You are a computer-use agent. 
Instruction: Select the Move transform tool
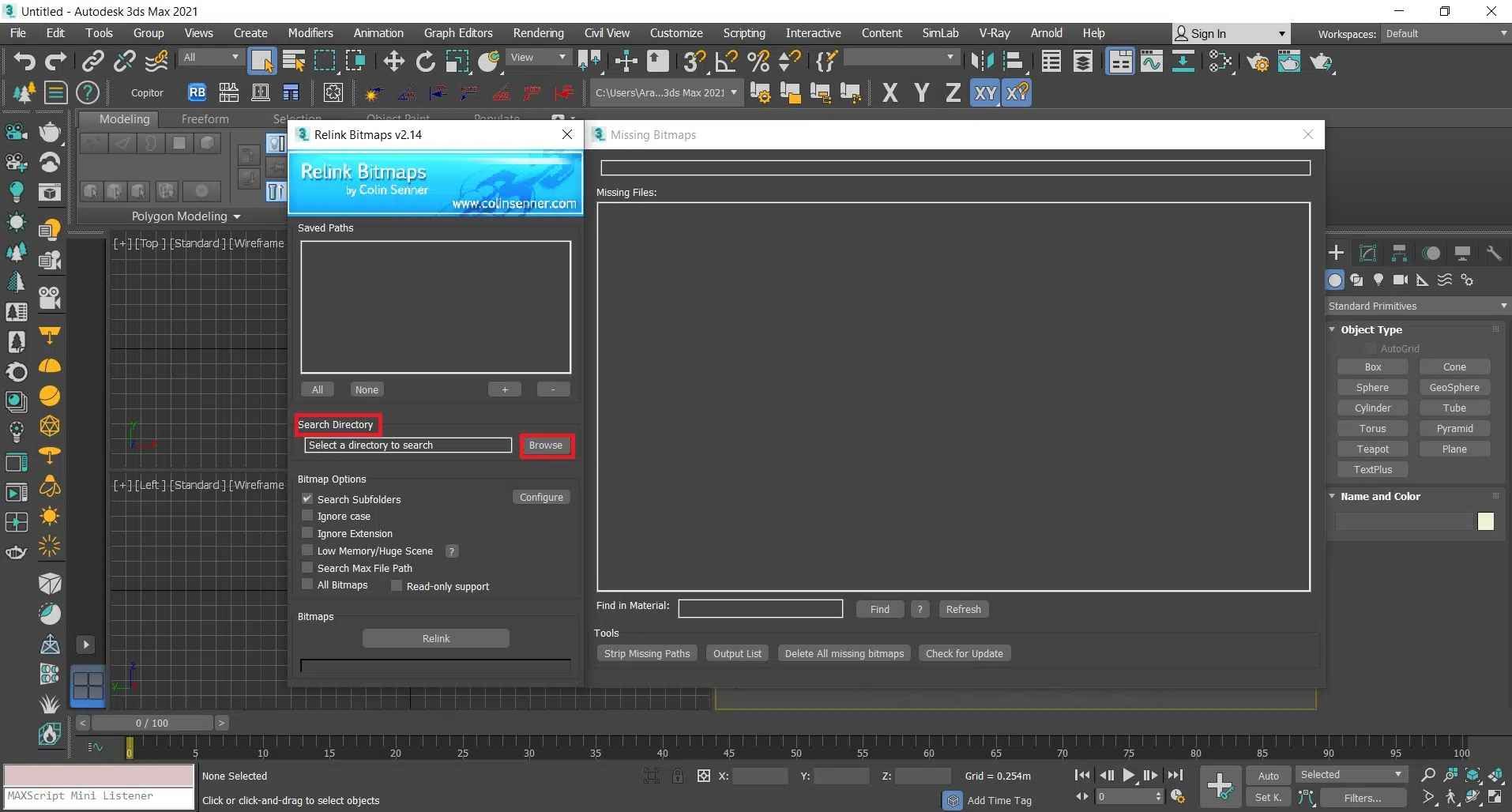coord(393,61)
